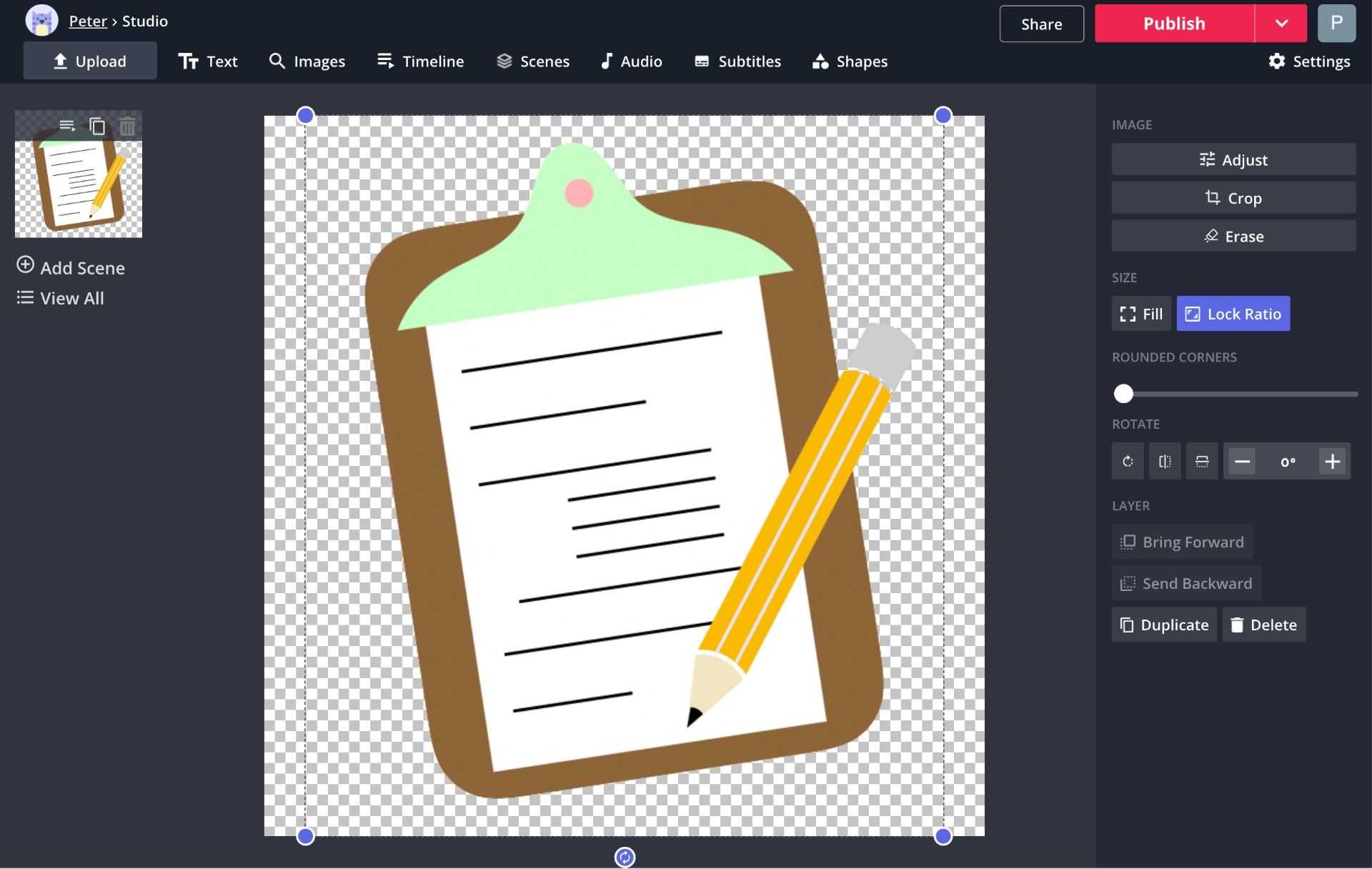Click the Peter workspace link

pos(87,21)
